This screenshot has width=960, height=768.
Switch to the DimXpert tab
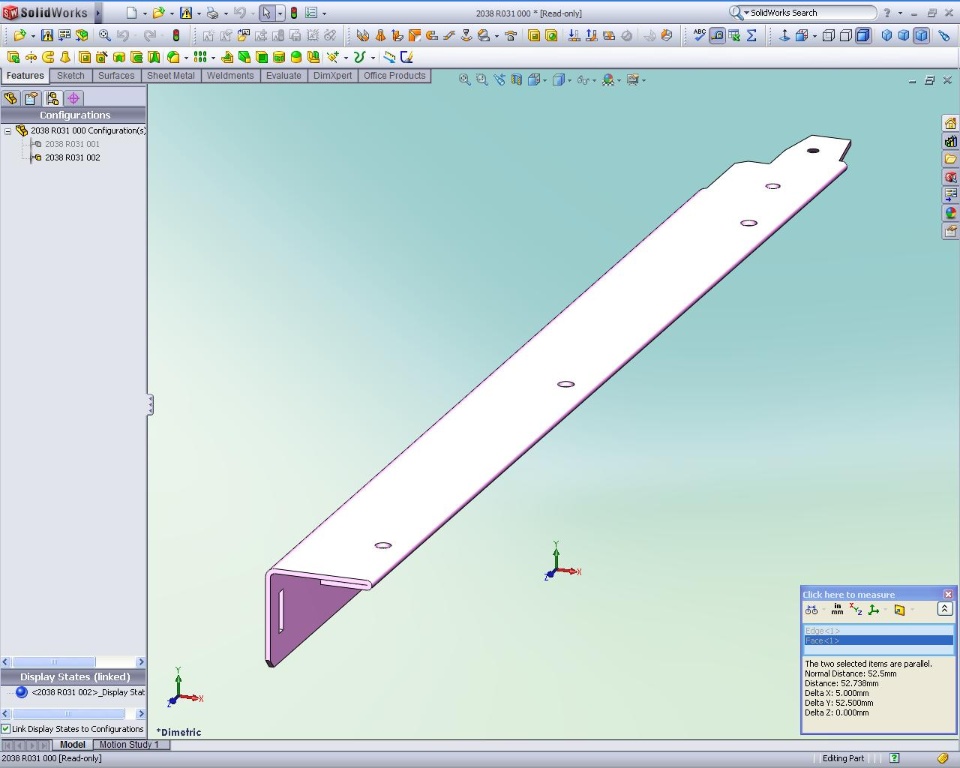(332, 76)
